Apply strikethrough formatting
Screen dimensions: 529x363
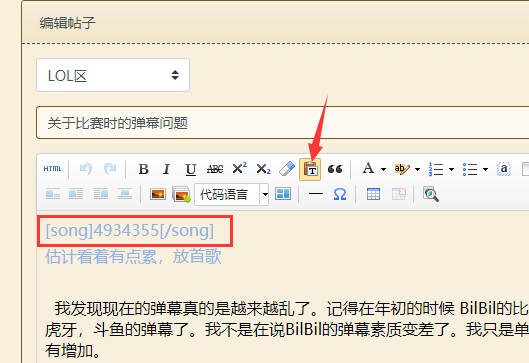pyautogui.click(x=215, y=169)
